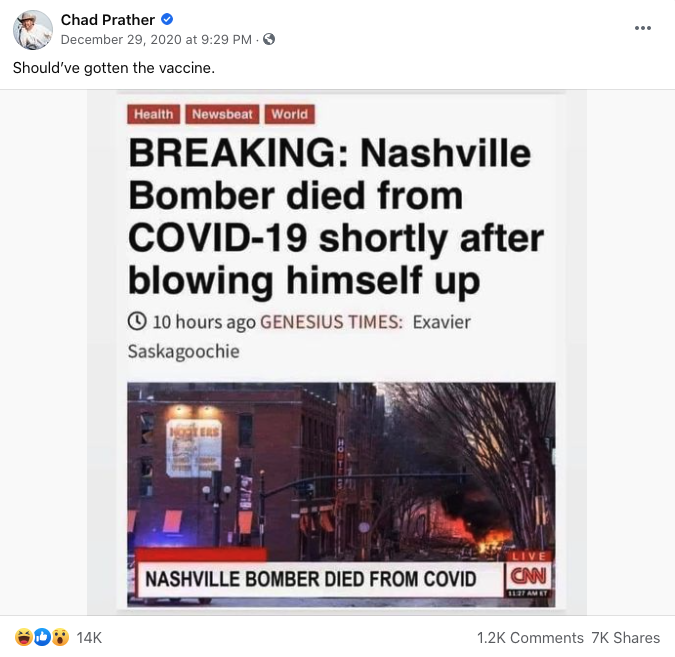The height and width of the screenshot is (657, 675).
Task: Open the three-dot post options menu
Action: tap(643, 28)
